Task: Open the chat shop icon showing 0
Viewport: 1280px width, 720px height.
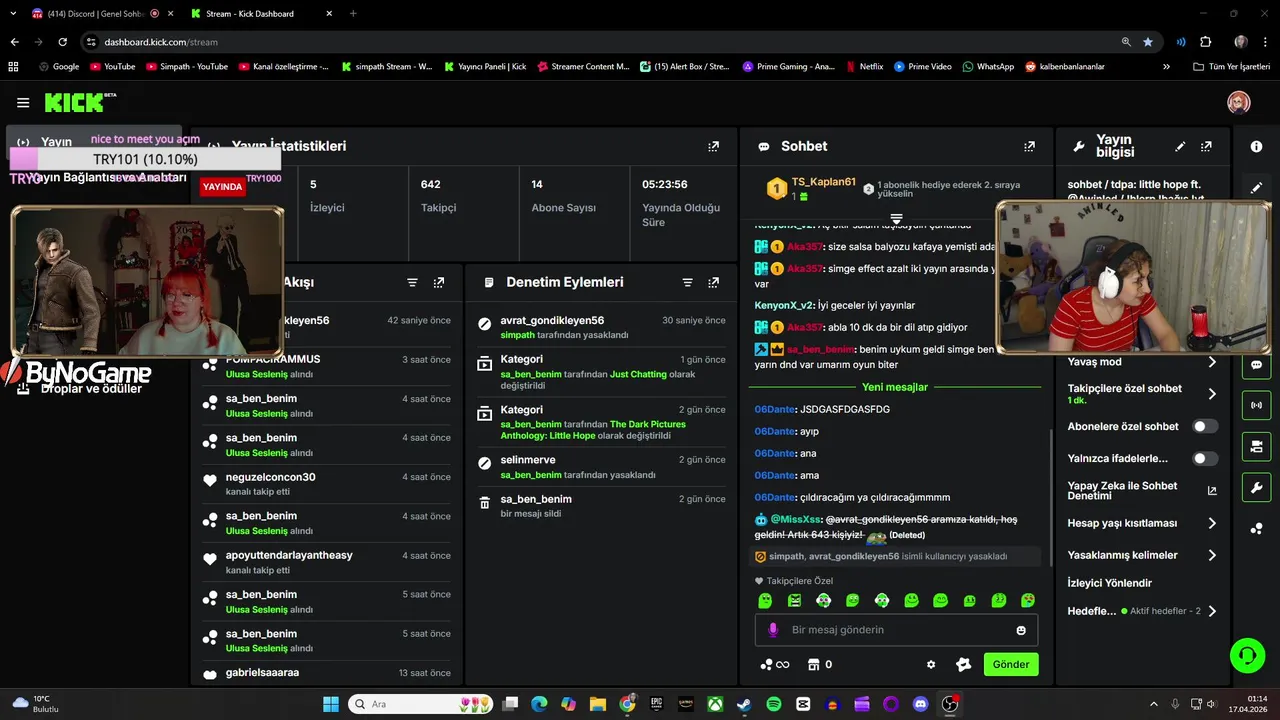Action: coord(819,664)
